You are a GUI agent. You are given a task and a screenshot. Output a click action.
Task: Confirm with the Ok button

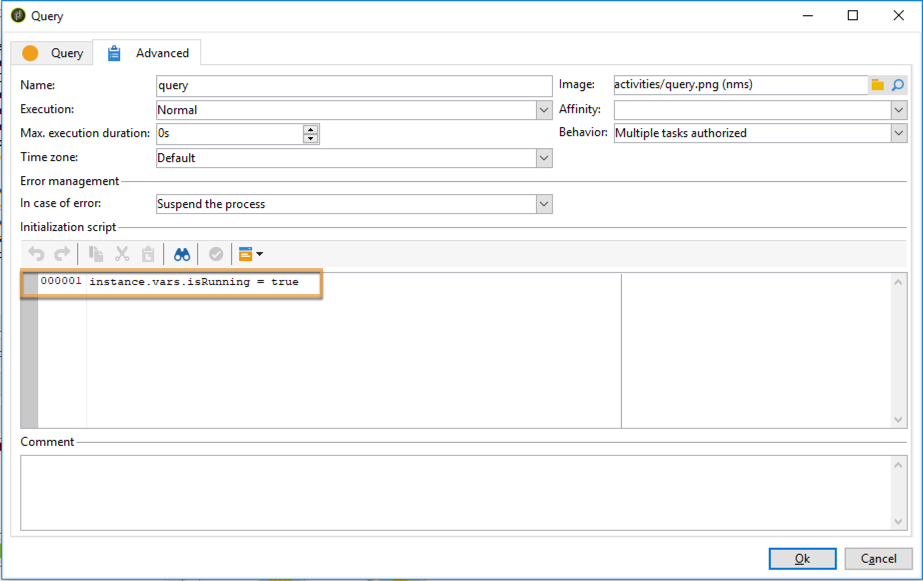[x=802, y=559]
